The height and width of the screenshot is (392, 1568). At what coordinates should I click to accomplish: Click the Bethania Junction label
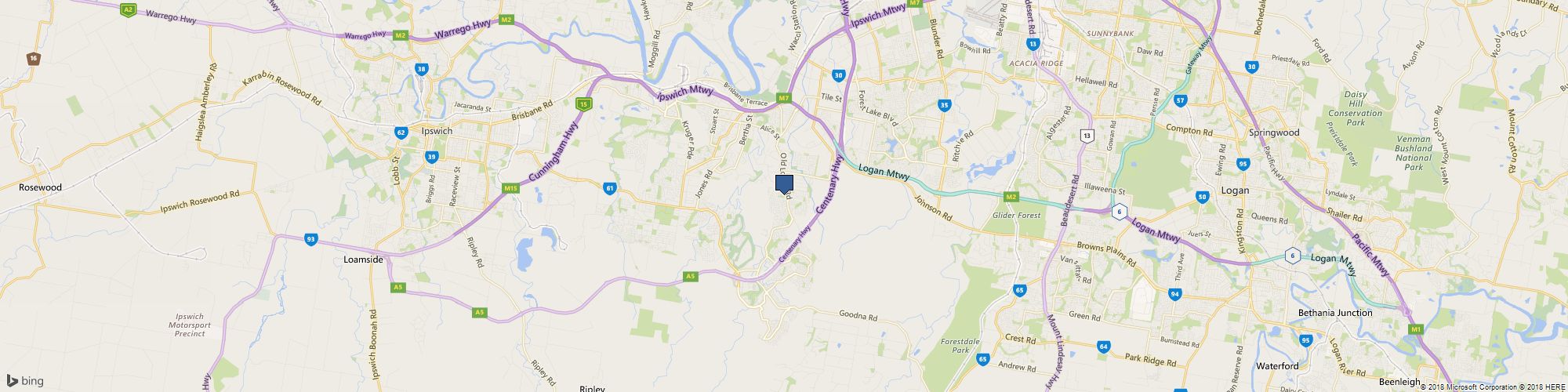coord(1335,313)
